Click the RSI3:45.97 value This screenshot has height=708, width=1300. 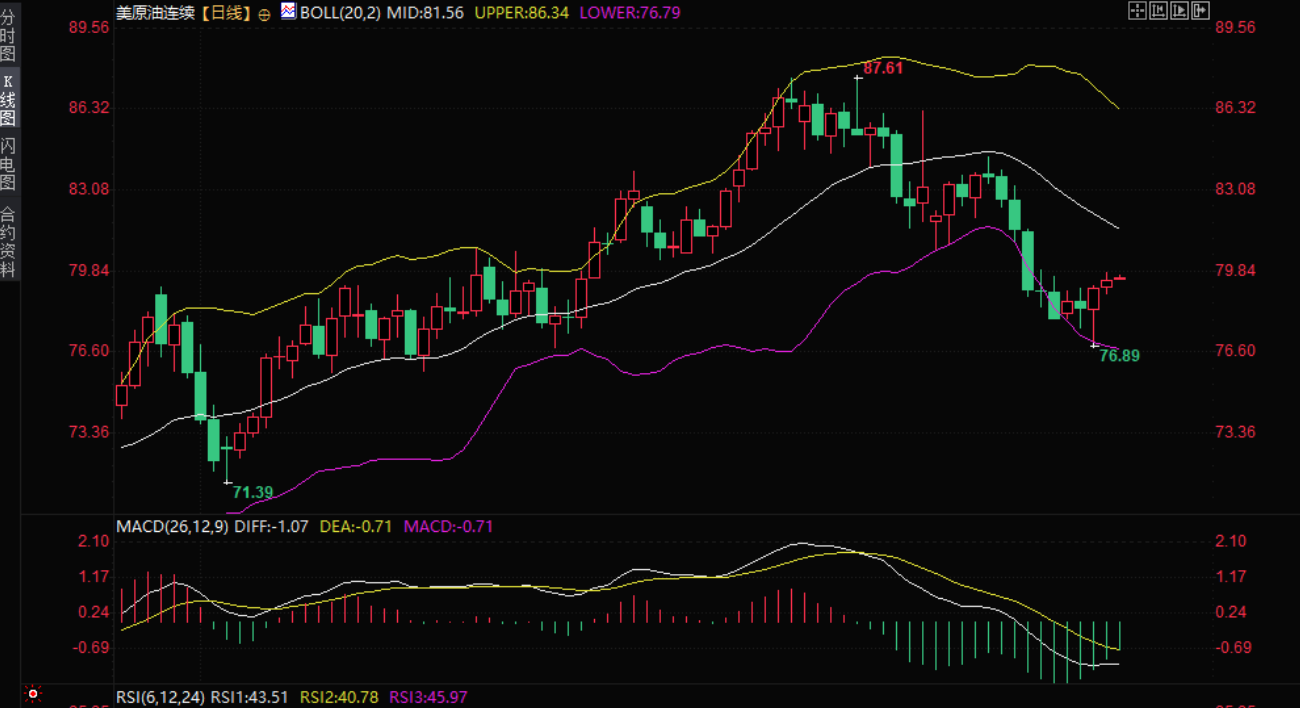(428, 697)
